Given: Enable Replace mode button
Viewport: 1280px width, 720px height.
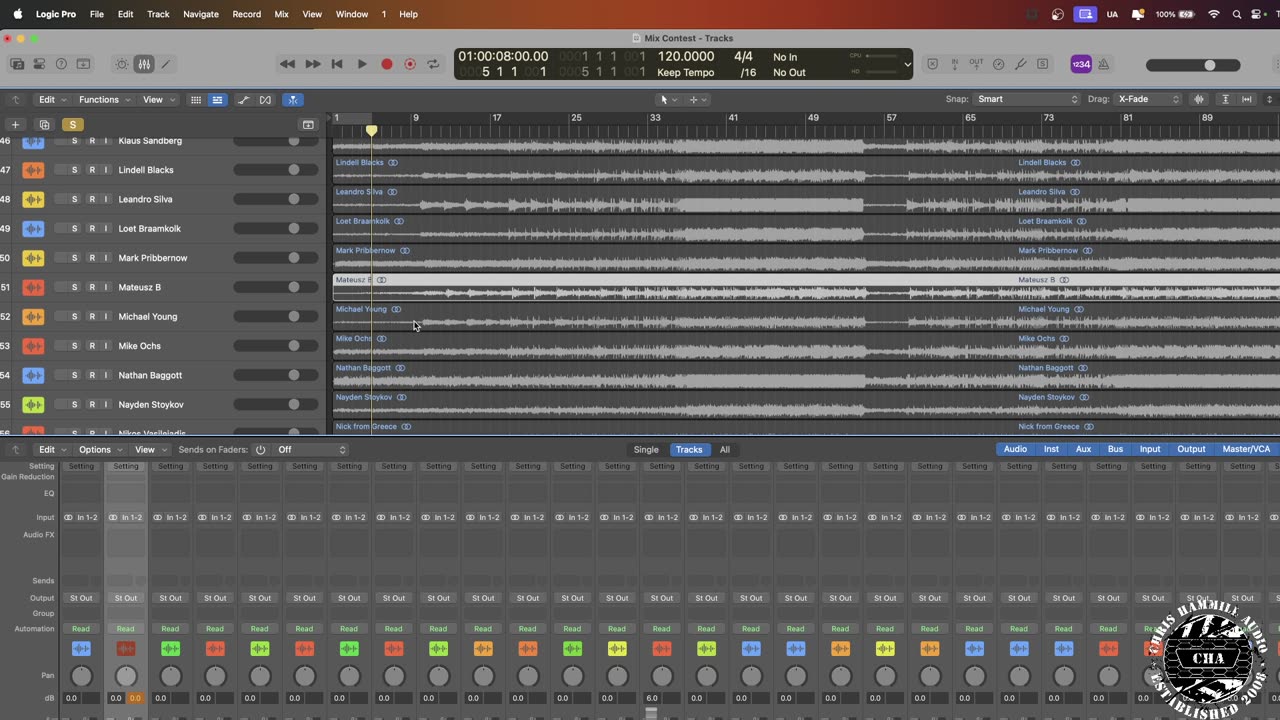Looking at the screenshot, I should [x=932, y=64].
